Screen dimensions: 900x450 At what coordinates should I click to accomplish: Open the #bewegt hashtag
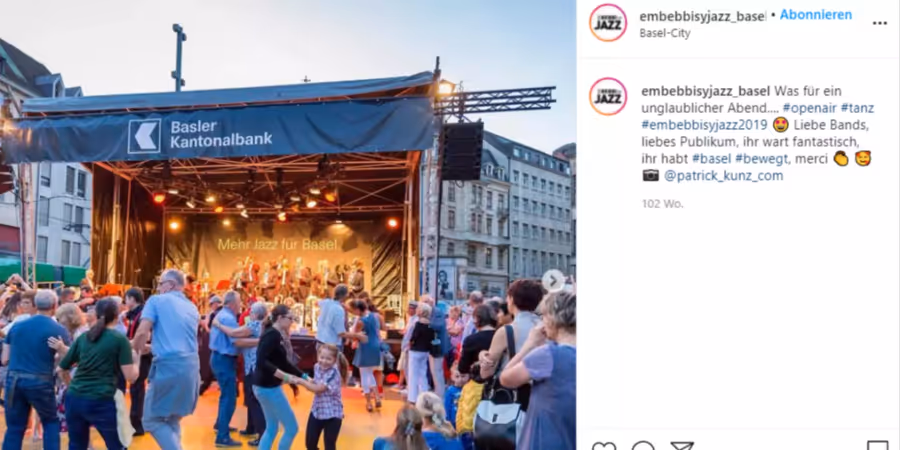pos(762,158)
